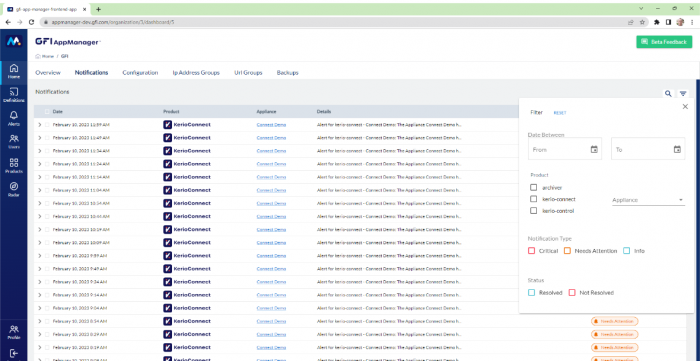
Task: Click the filter funnel icon
Action: tap(683, 94)
